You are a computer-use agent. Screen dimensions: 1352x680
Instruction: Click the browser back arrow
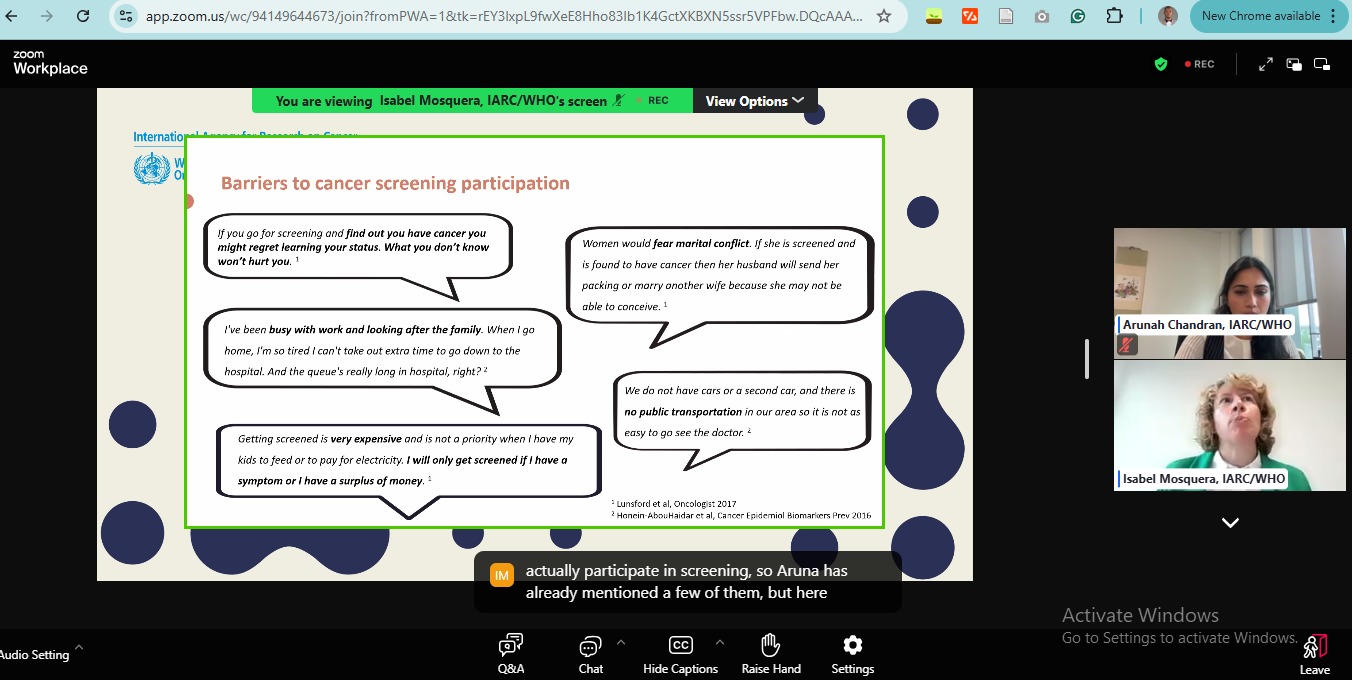pyautogui.click(x=12, y=16)
